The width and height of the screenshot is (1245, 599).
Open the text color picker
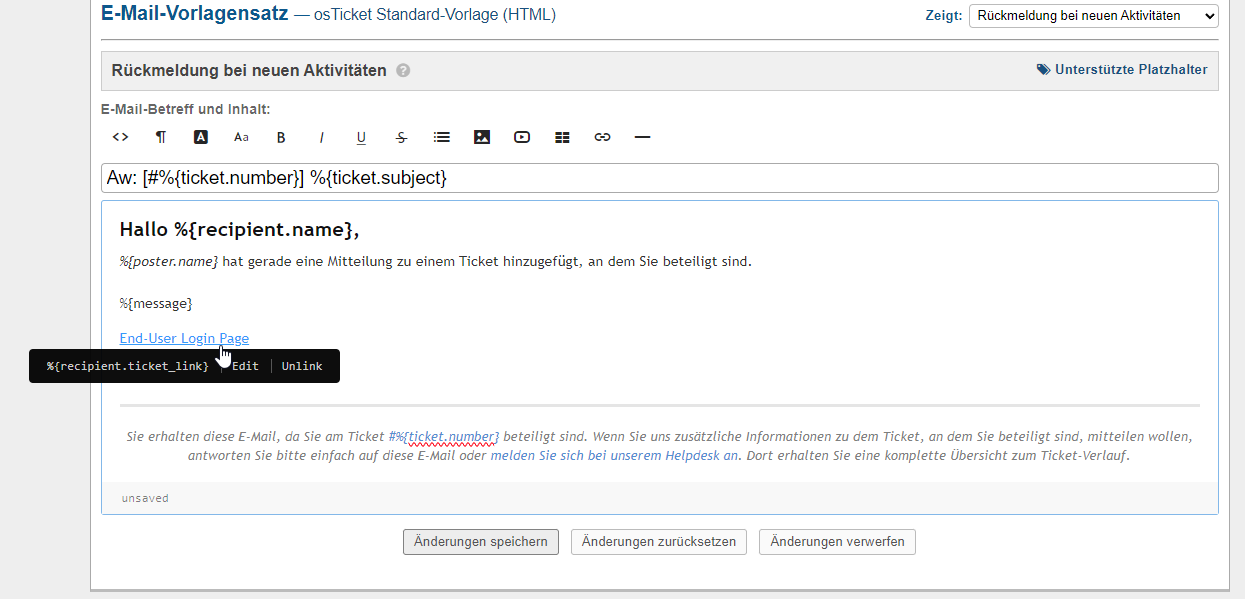[201, 137]
